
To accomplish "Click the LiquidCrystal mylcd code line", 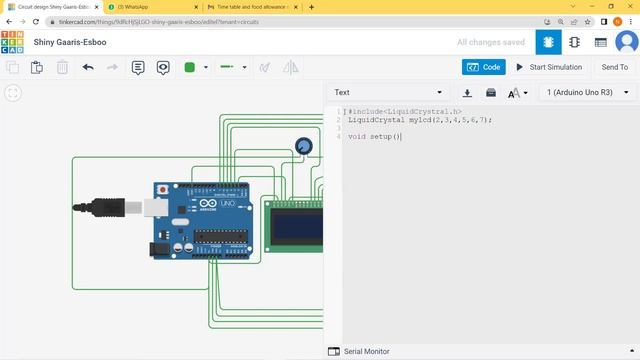I will coord(420,120).
